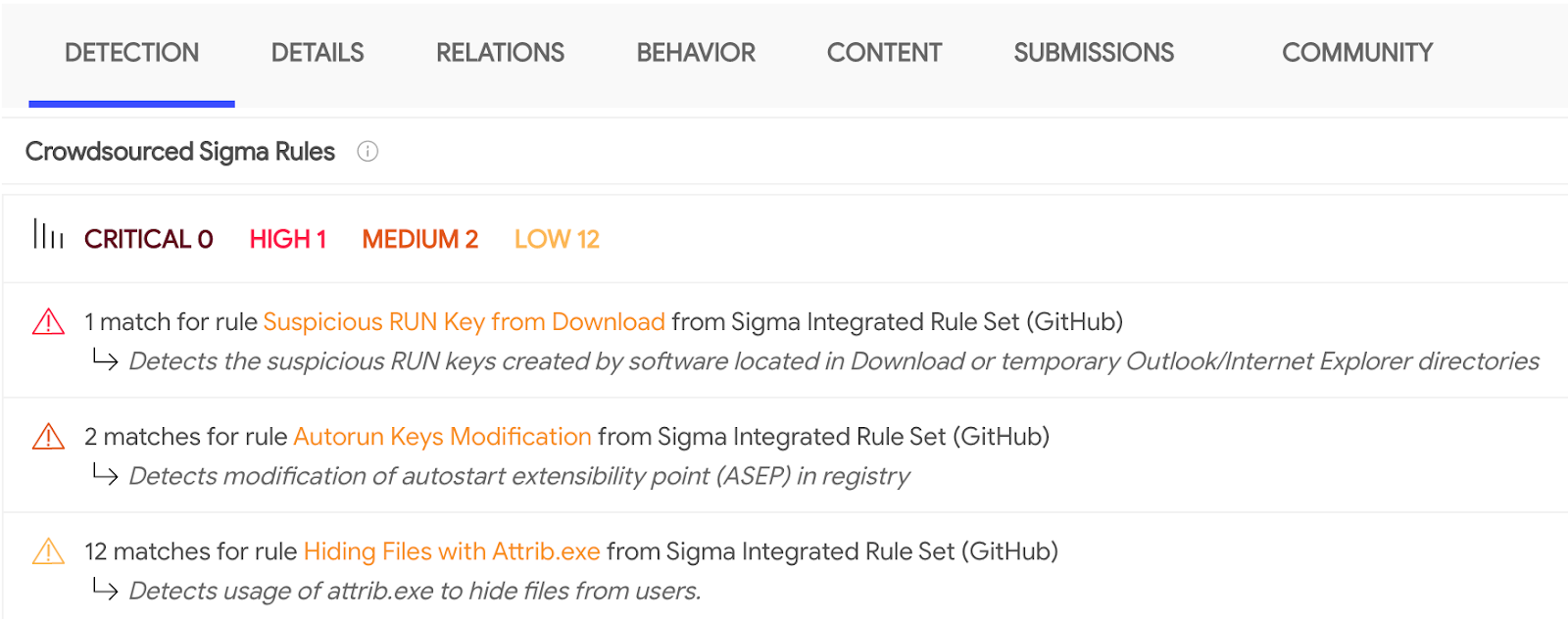Select the CONTENT tab

click(x=884, y=53)
